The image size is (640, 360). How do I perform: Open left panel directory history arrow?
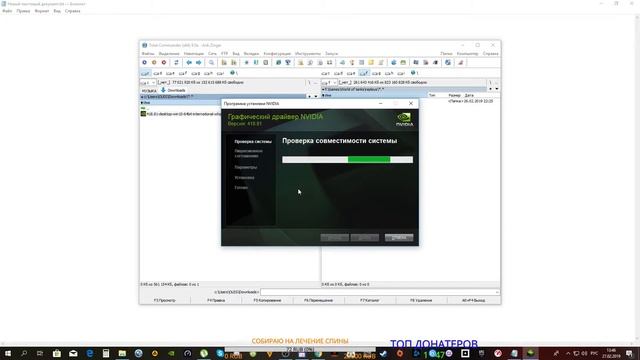[x=316, y=97]
